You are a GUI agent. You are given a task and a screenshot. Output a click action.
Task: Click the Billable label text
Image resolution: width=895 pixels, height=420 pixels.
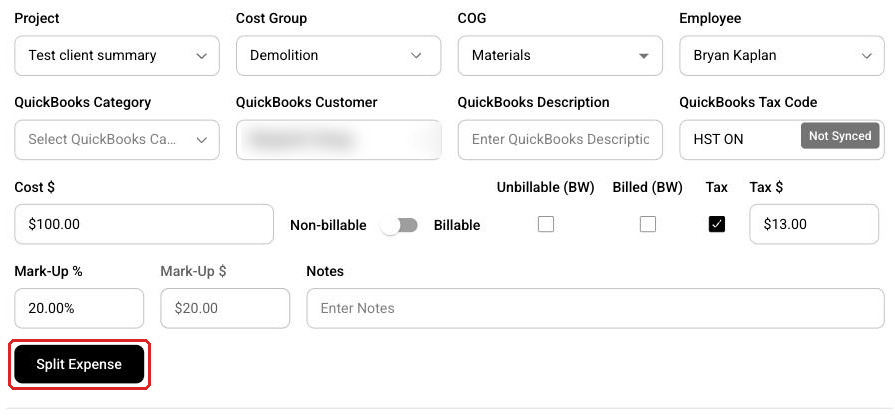pos(457,225)
